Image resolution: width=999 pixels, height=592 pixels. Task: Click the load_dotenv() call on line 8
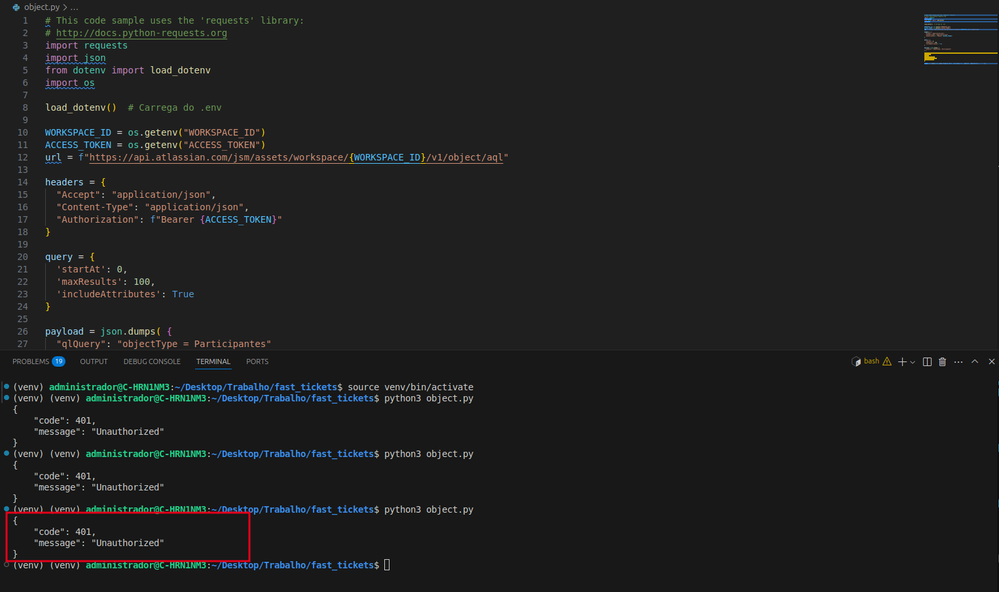coord(81,108)
